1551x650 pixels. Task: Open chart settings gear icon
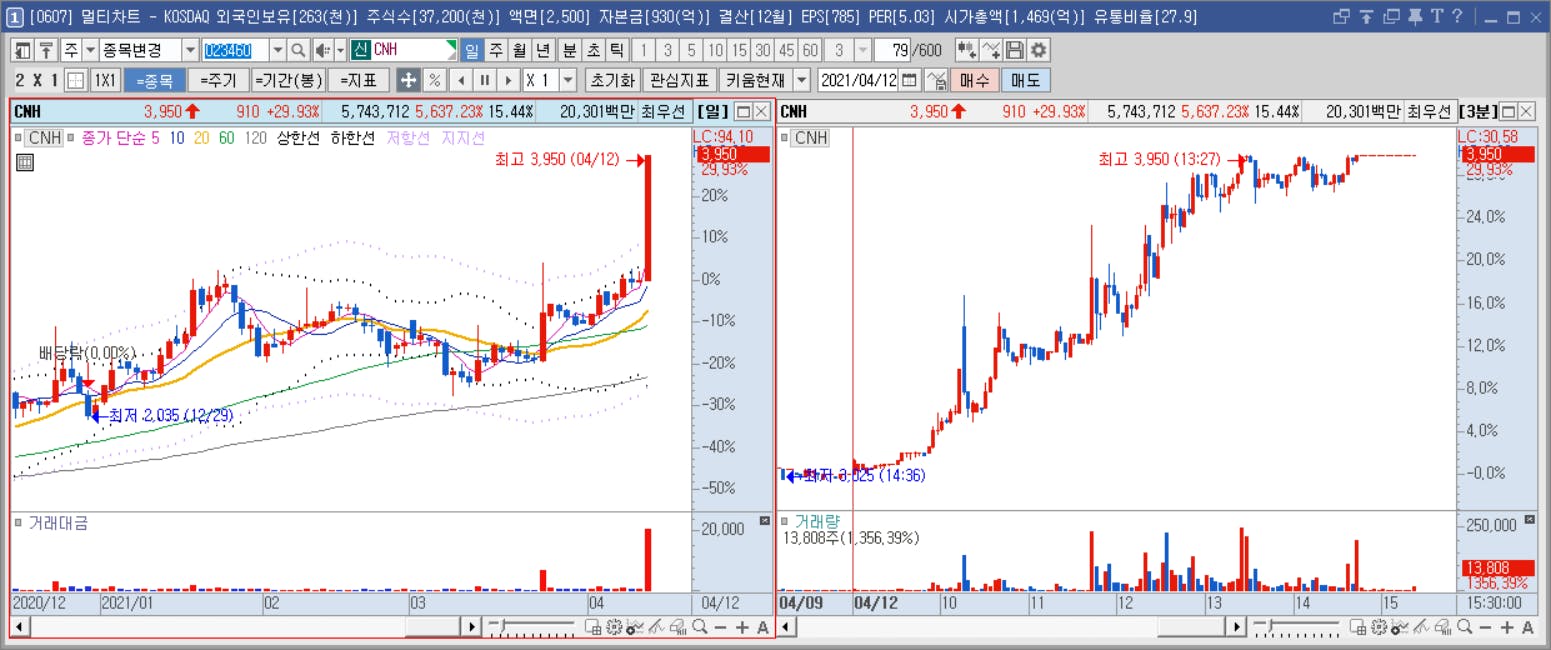point(1039,50)
